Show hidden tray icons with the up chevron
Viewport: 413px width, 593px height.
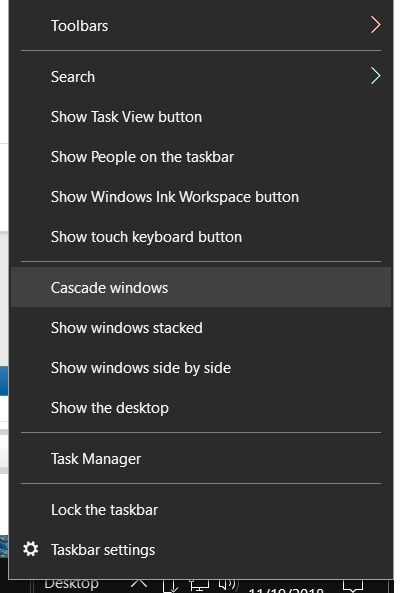point(139,583)
